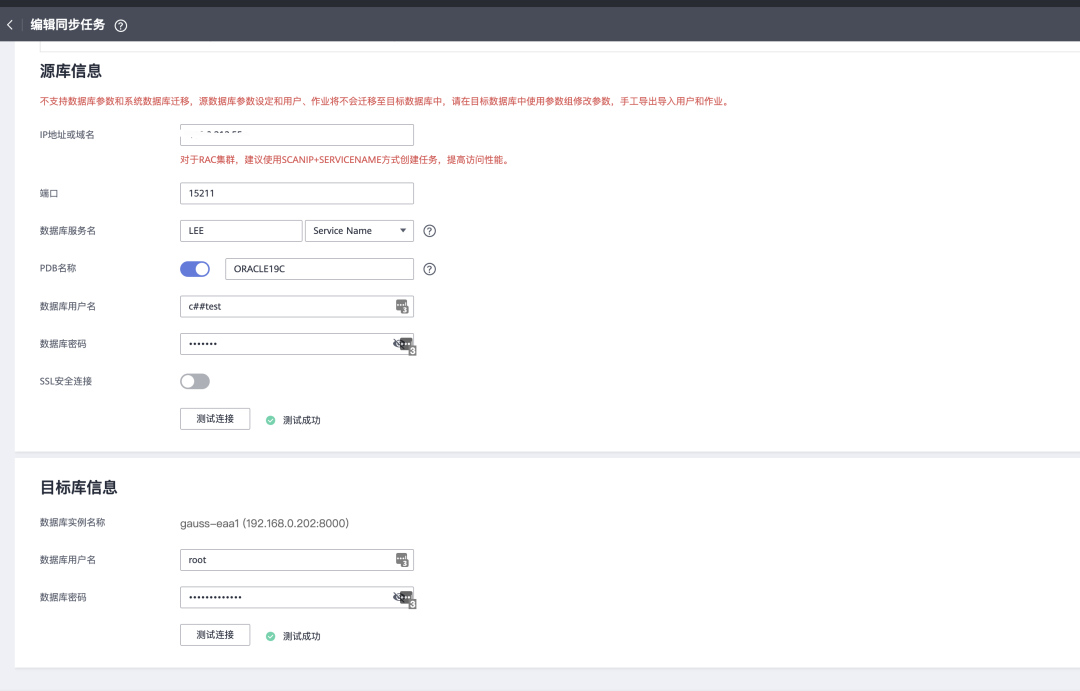Select the 源库信息 section heading
This screenshot has height=691, width=1080.
click(x=71, y=71)
